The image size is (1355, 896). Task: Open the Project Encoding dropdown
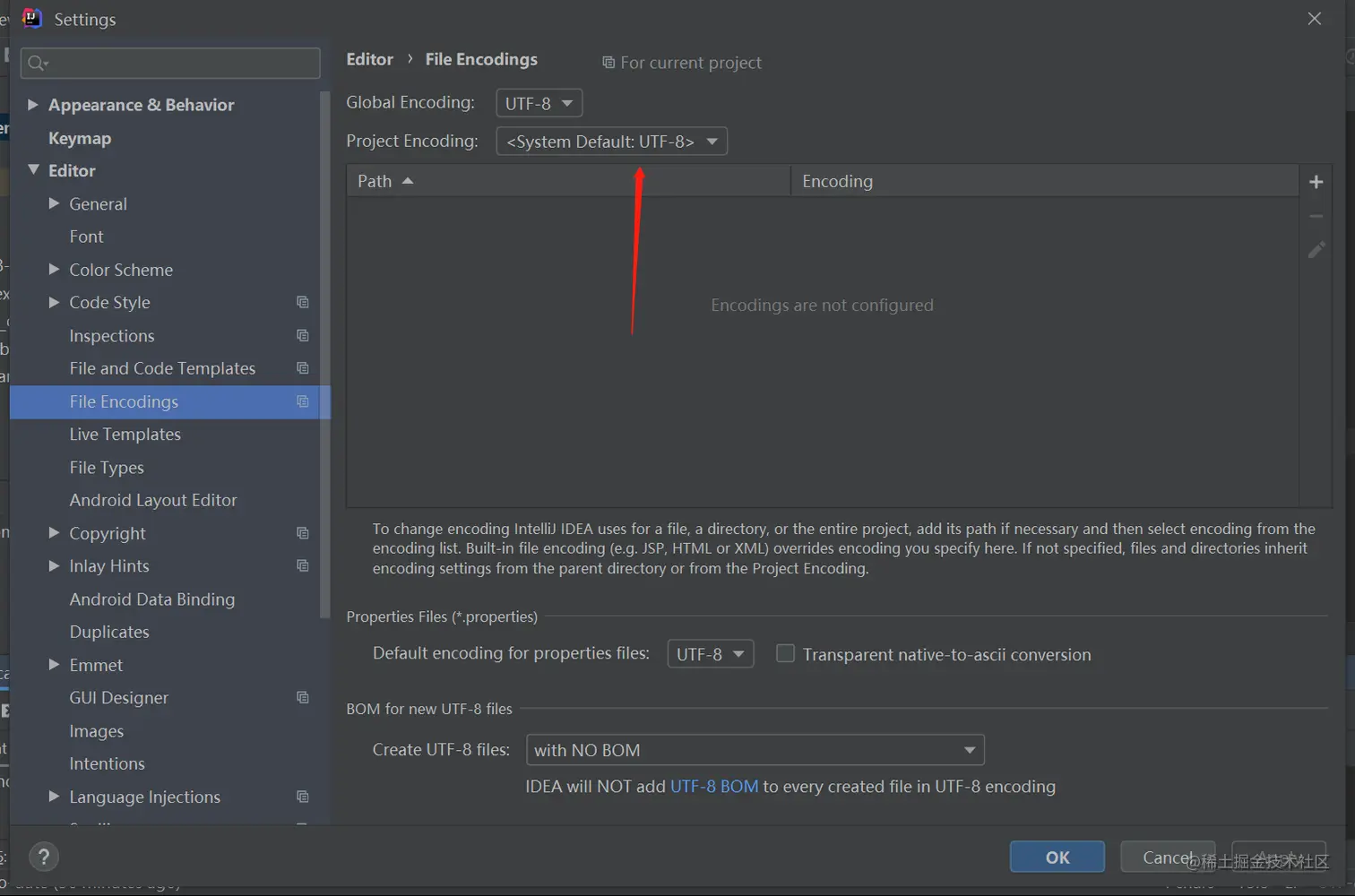[x=611, y=142]
